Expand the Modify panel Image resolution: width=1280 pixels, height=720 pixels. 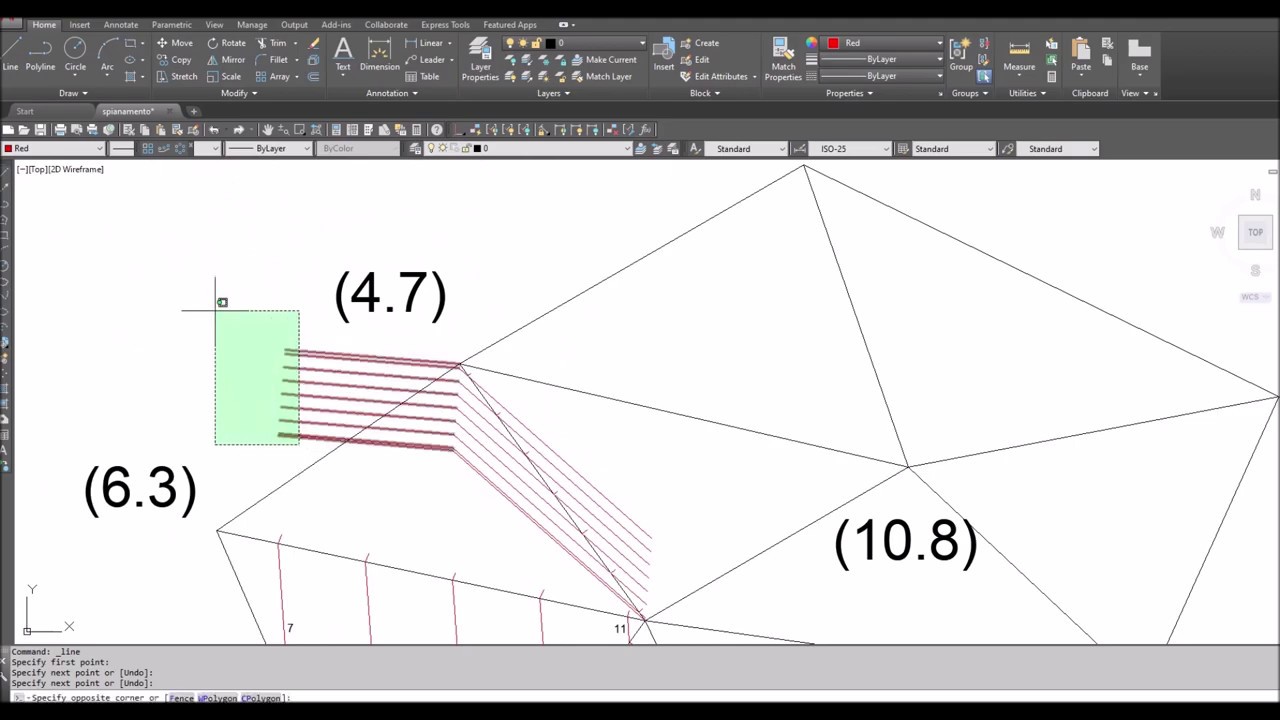(x=239, y=93)
